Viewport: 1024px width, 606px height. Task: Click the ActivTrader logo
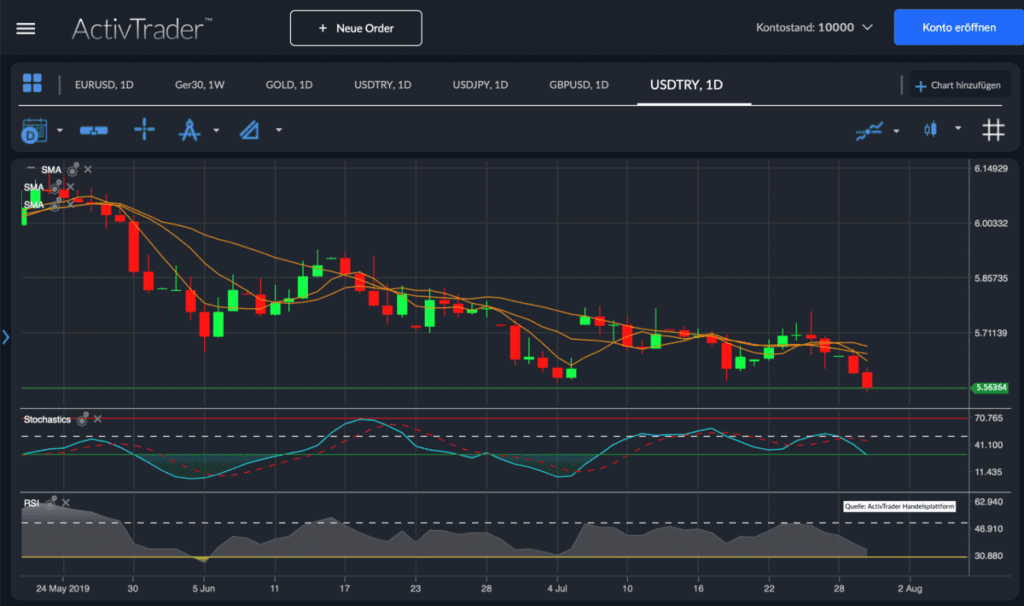click(142, 29)
